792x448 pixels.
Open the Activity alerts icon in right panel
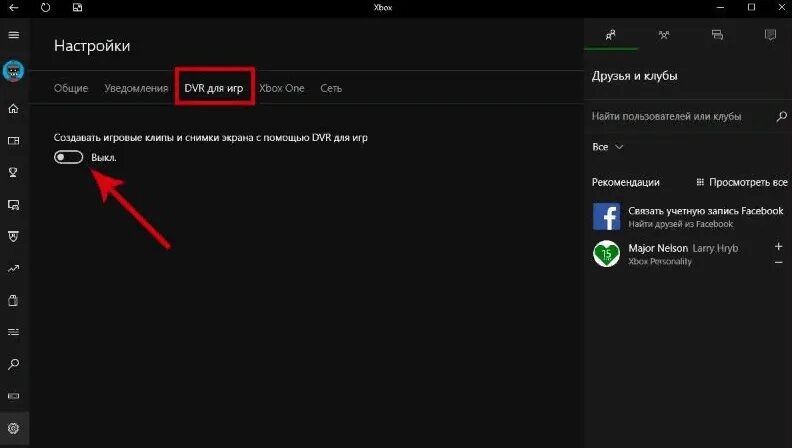tap(770, 35)
